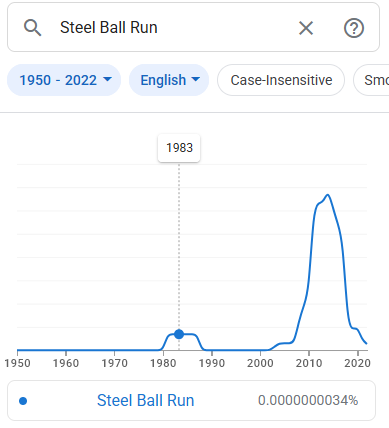Click the 0.0000000034% frequency value
The image size is (389, 428).
point(308,400)
